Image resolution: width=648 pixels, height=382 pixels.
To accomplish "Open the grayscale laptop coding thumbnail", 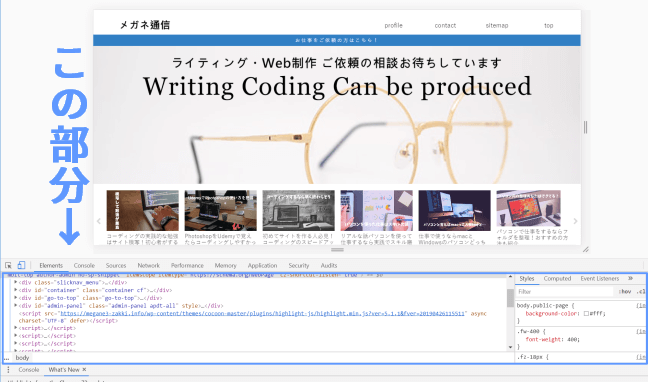I will coord(298,210).
